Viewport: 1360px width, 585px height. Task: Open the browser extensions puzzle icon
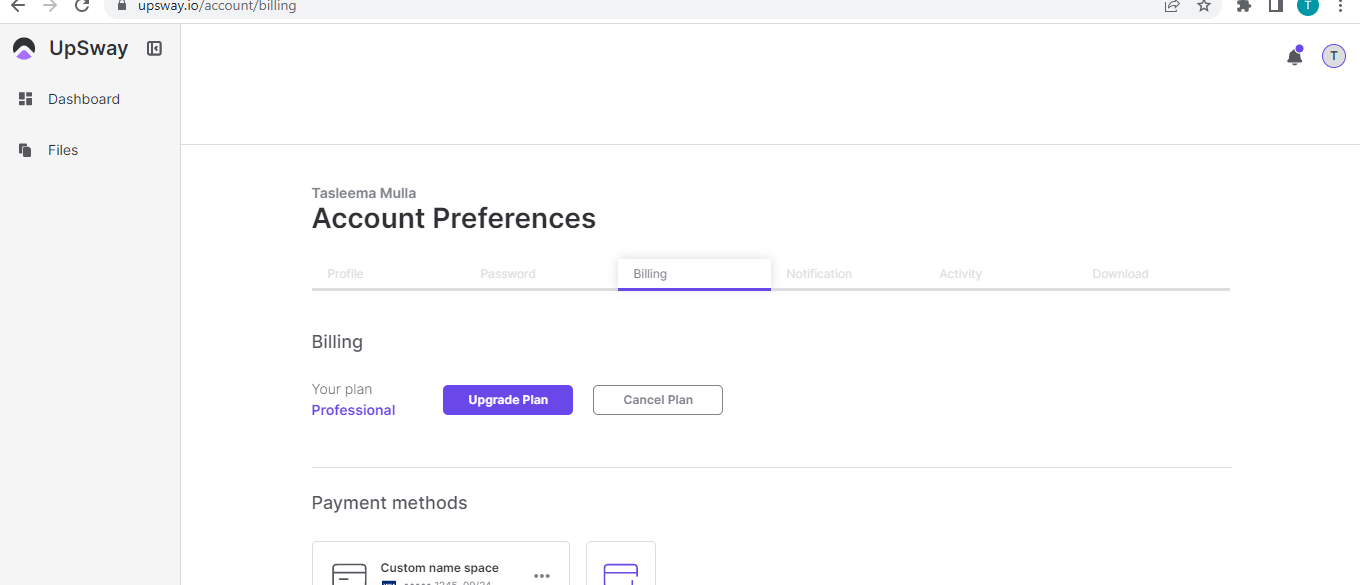[1244, 6]
